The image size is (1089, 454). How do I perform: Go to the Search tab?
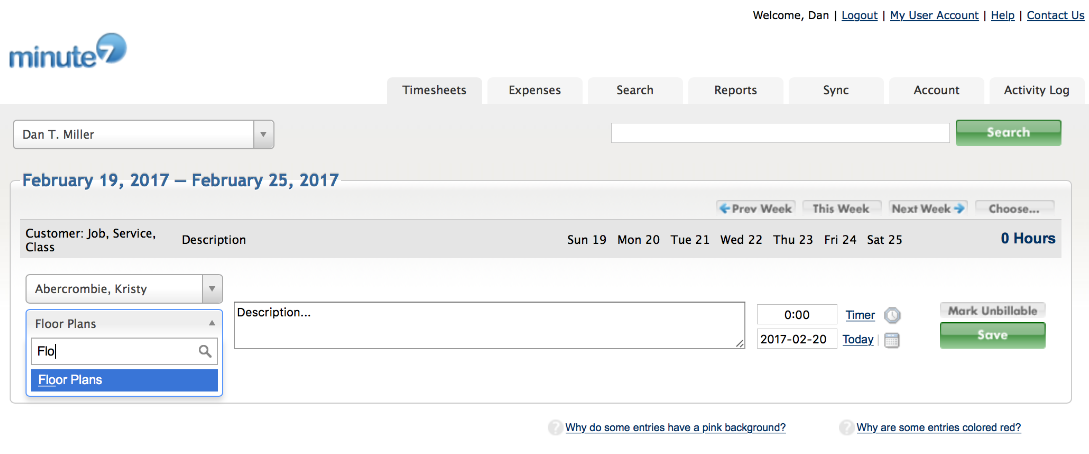635,90
